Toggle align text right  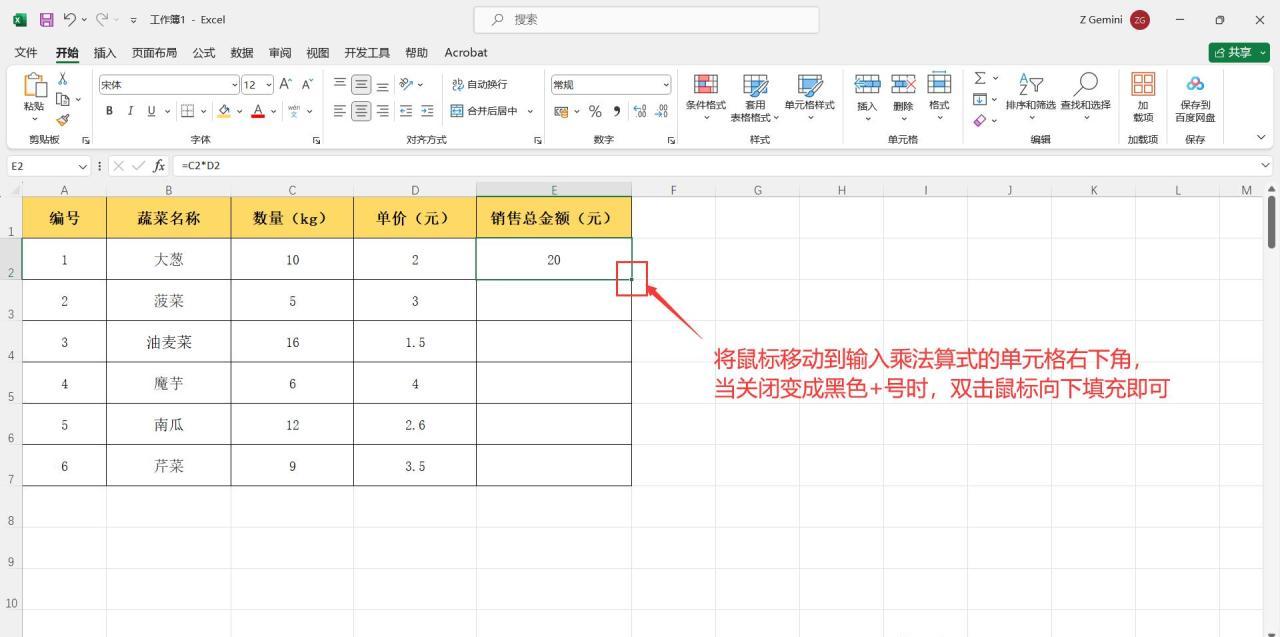click(382, 111)
